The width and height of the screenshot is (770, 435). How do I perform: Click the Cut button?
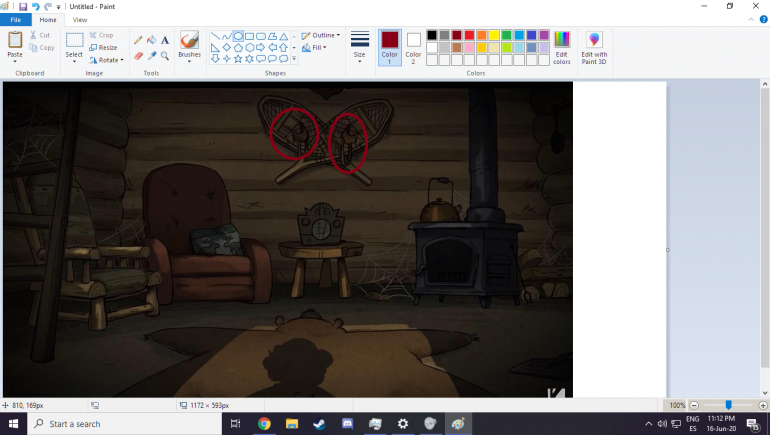pyautogui.click(x=40, y=35)
